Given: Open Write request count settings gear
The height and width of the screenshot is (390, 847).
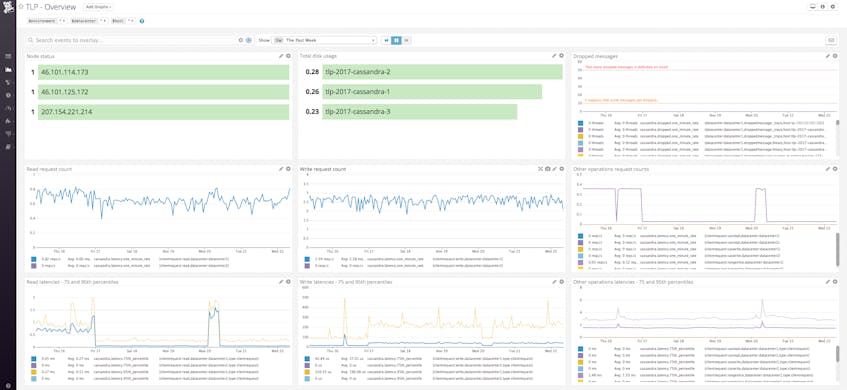Looking at the screenshot, I should 561,169.
